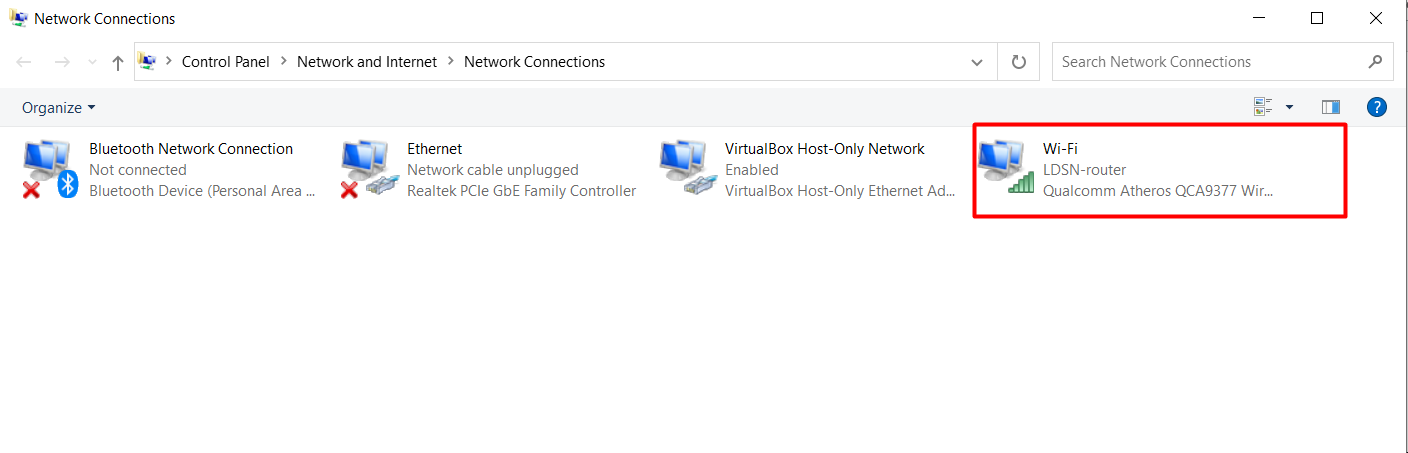This screenshot has height=453, width=1408.
Task: Go up one folder level arrow
Action: coord(118,62)
